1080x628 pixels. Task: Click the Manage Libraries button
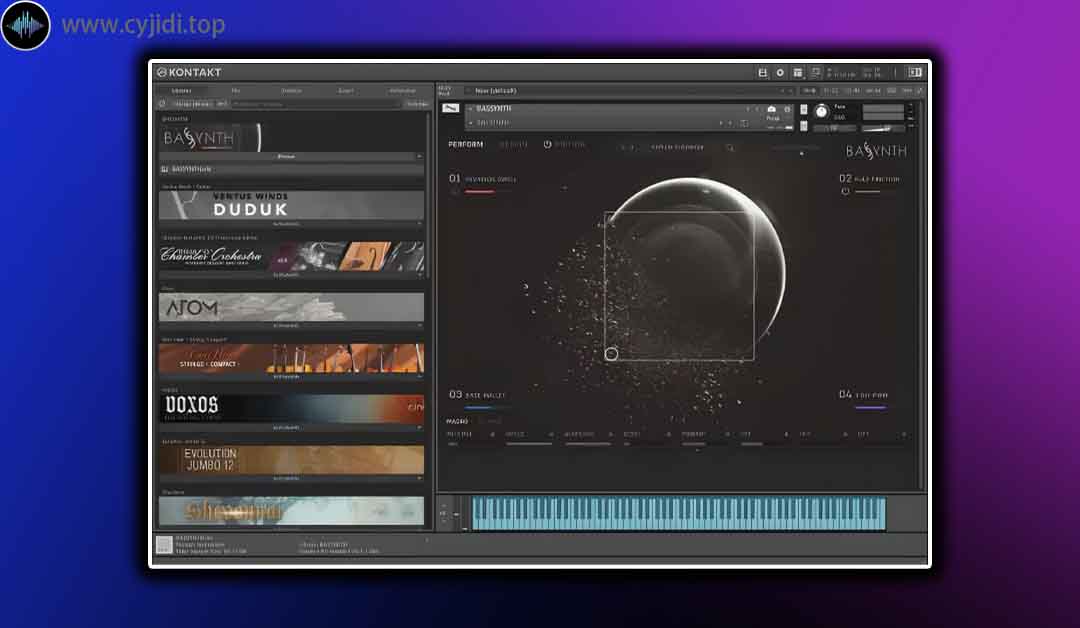(193, 104)
